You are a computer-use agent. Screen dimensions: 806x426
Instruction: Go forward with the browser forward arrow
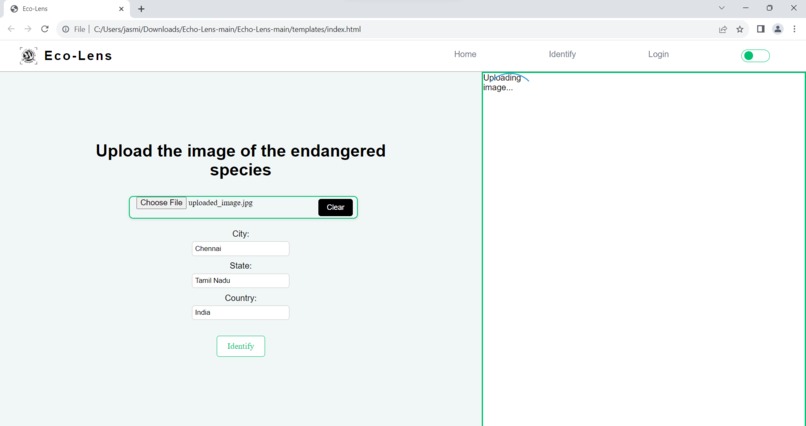28,29
